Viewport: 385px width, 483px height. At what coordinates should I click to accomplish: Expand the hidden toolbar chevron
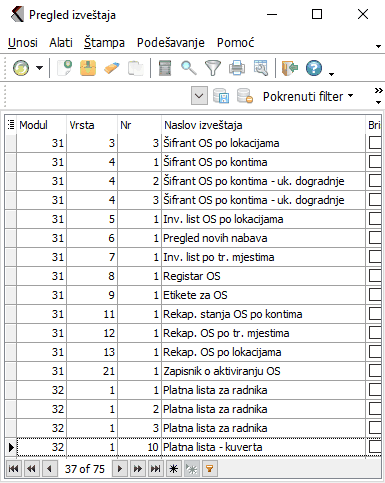[378, 90]
